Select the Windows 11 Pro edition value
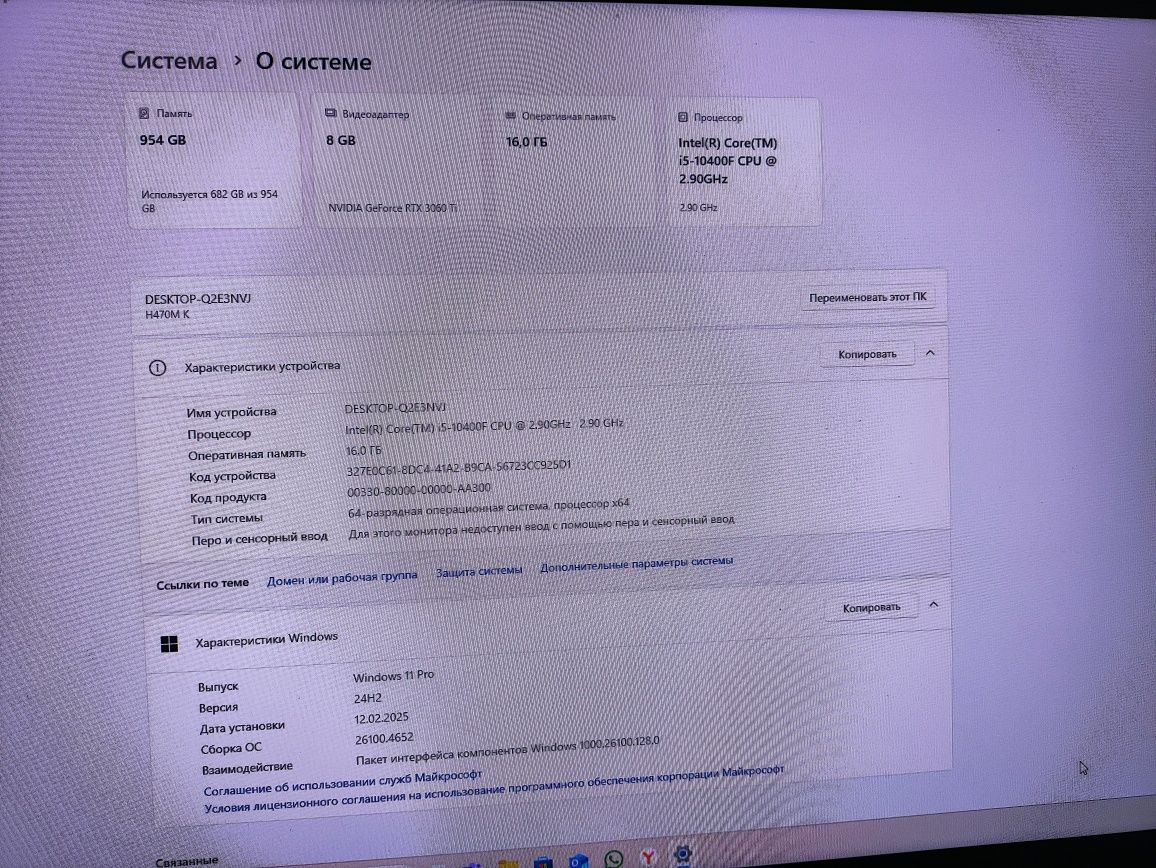The height and width of the screenshot is (868, 1156). [x=394, y=676]
